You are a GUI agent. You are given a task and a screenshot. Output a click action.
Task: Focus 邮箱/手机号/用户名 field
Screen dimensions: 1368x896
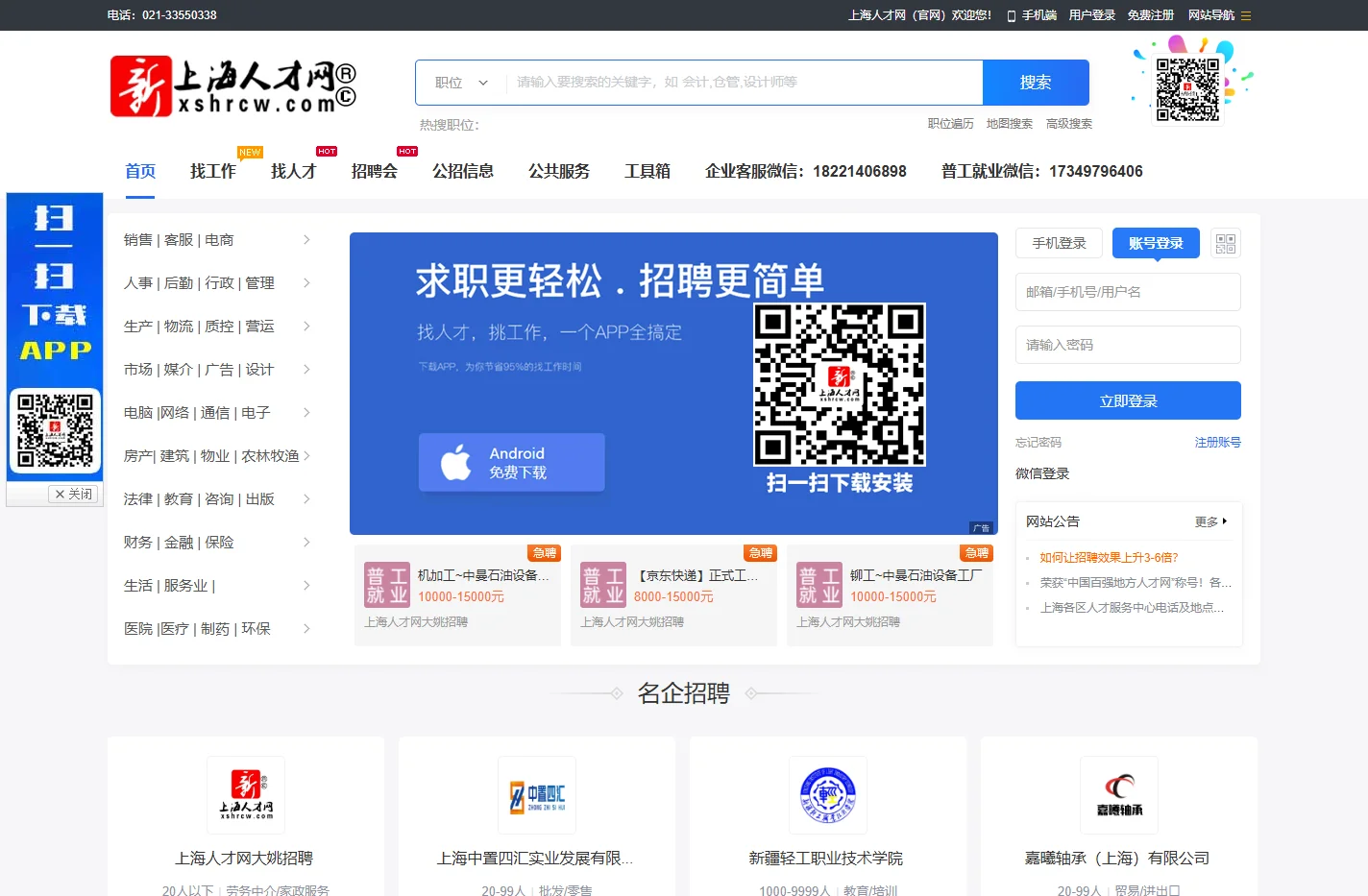tap(1128, 292)
